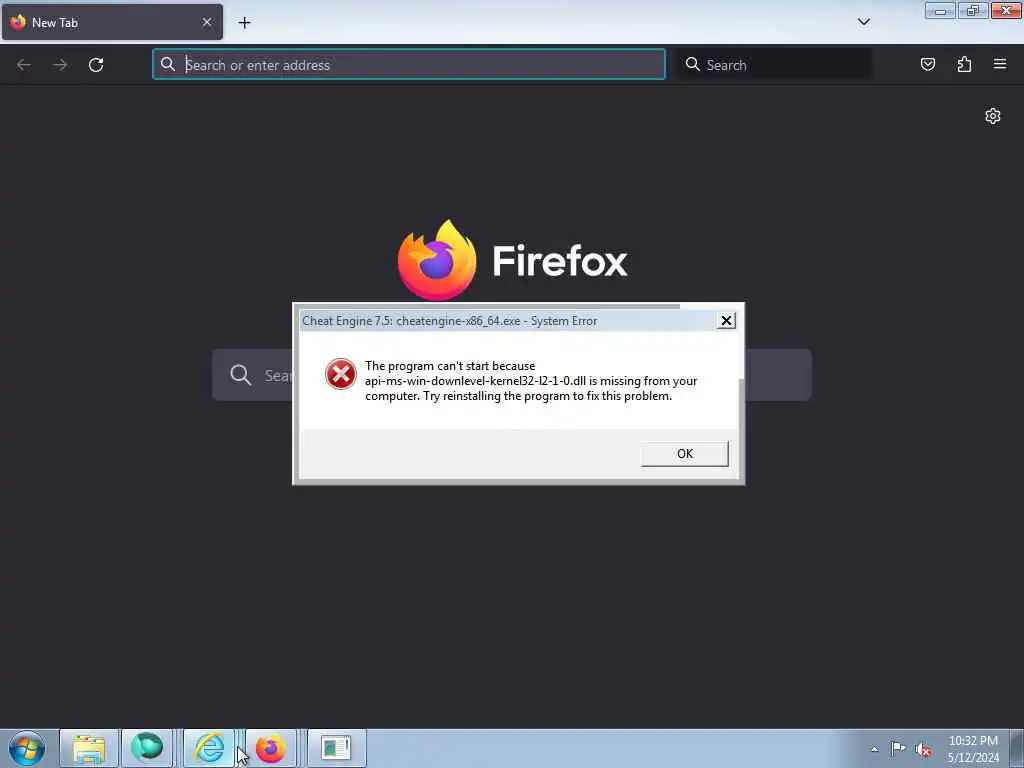Viewport: 1024px width, 768px height.
Task: Click the address bar magnifier icon
Action: 168,64
